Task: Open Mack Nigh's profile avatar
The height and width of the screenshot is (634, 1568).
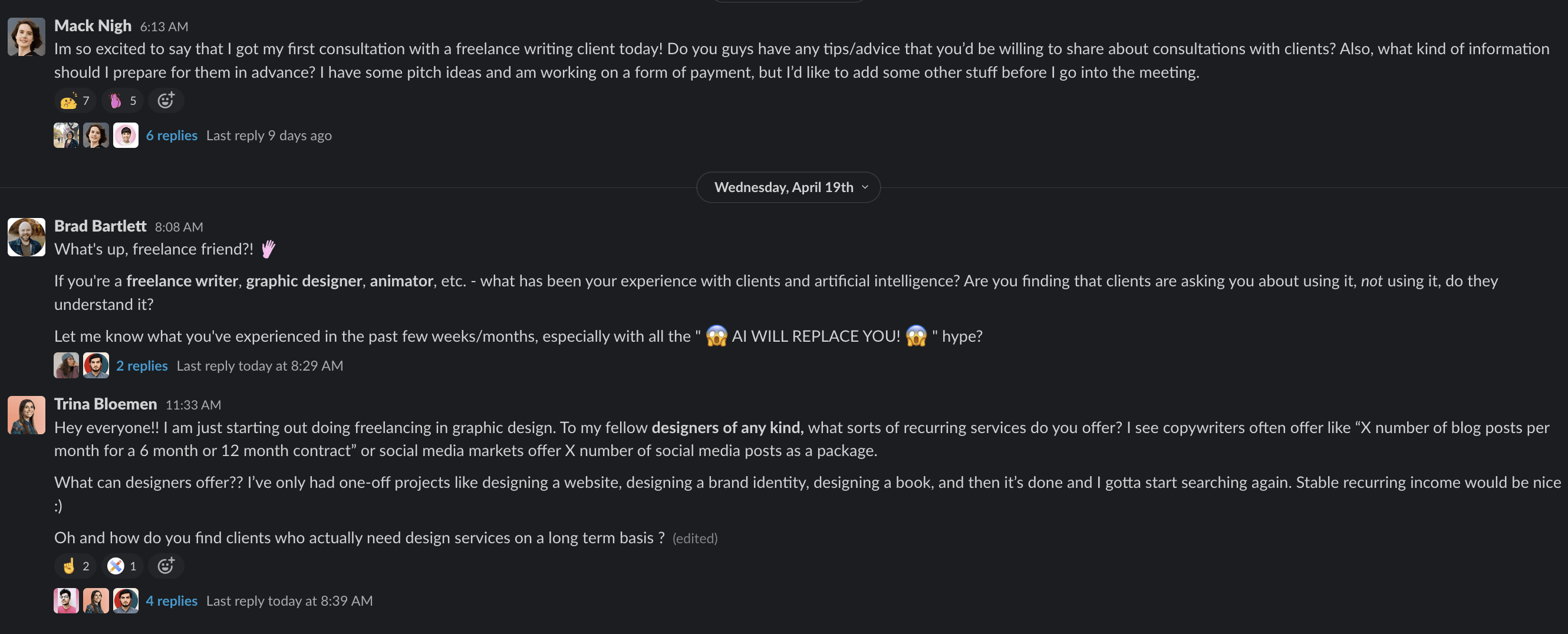Action: [27, 37]
